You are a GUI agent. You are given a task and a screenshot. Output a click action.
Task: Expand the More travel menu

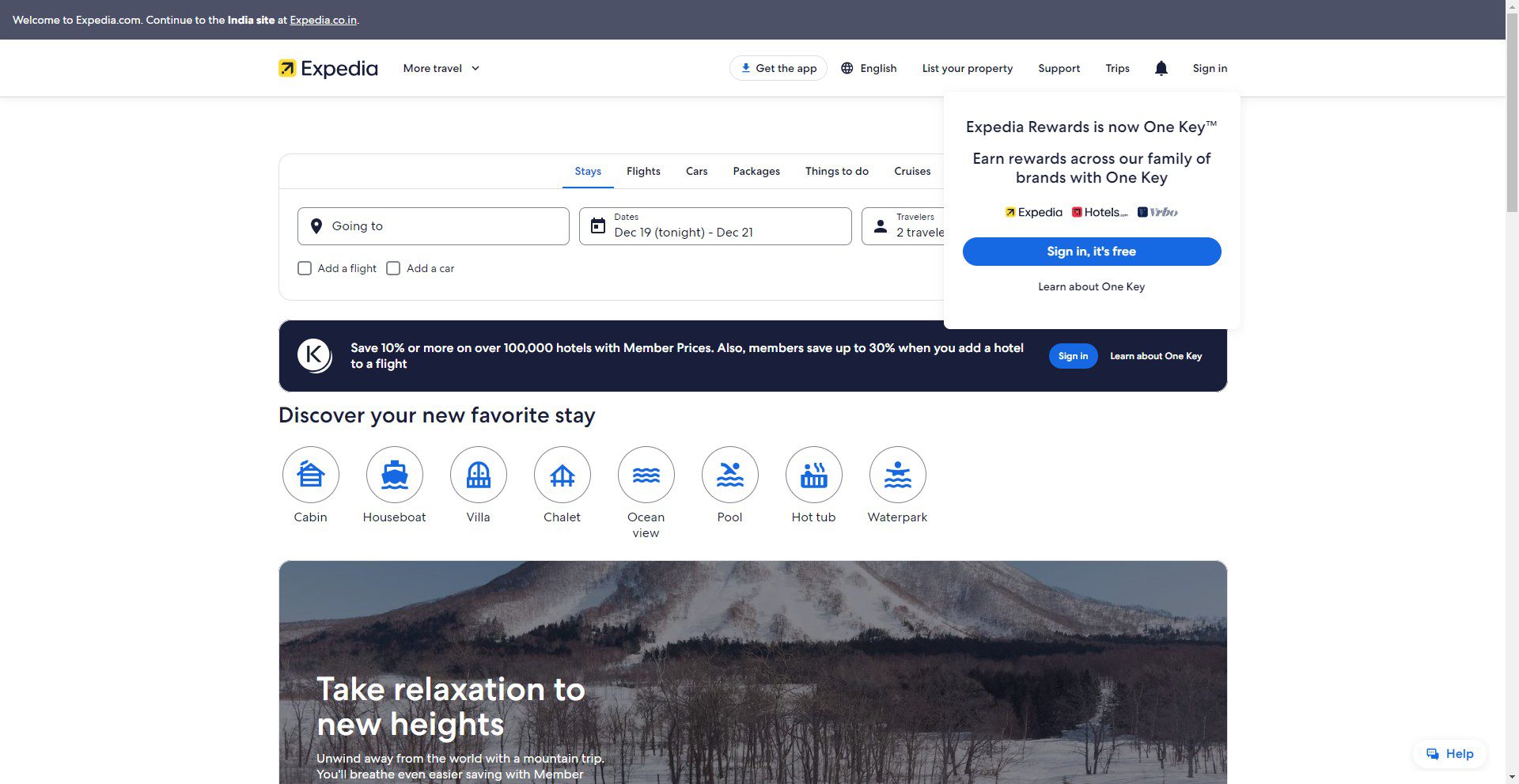pos(441,68)
